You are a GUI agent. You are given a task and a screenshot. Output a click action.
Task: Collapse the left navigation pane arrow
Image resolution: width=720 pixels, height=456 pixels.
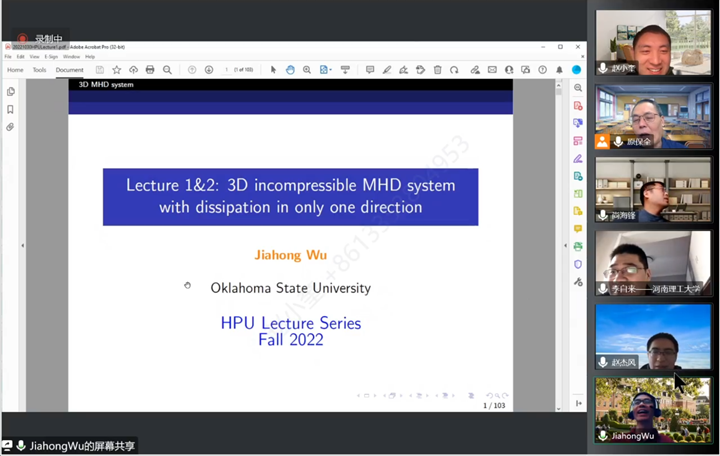pos(22,246)
